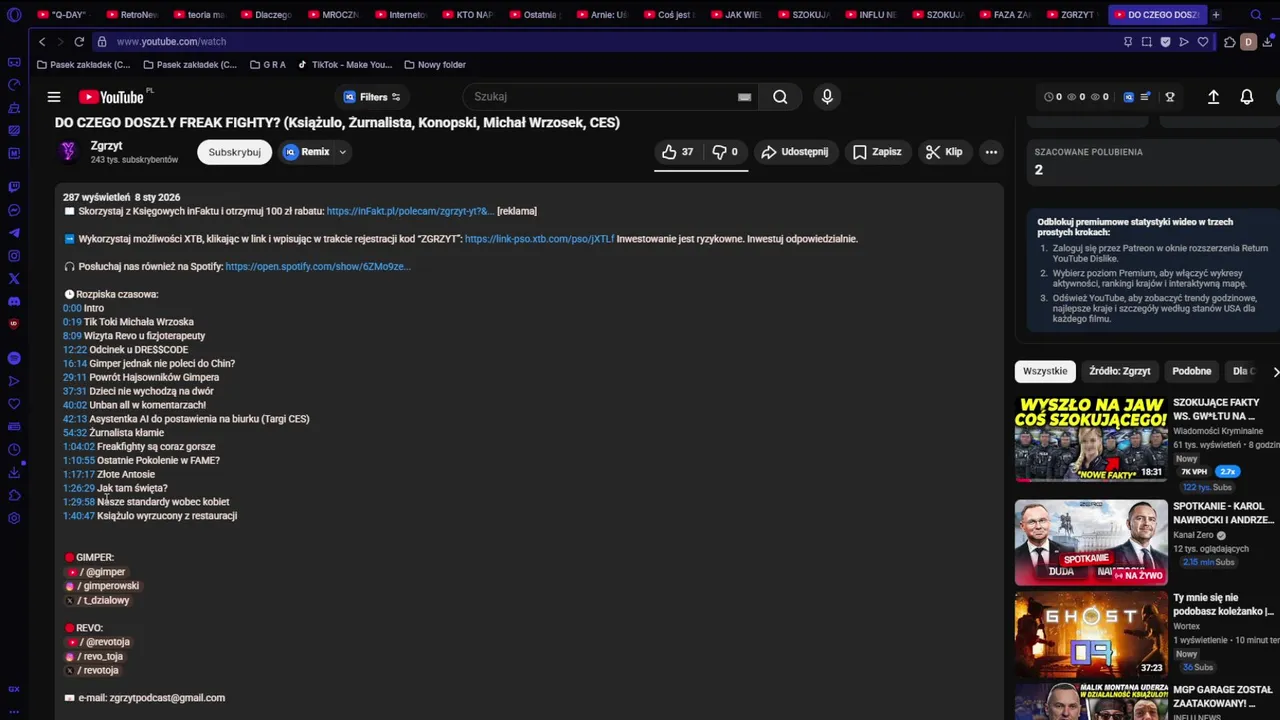Save video with Zapisz button
The image size is (1280, 720).
(877, 152)
